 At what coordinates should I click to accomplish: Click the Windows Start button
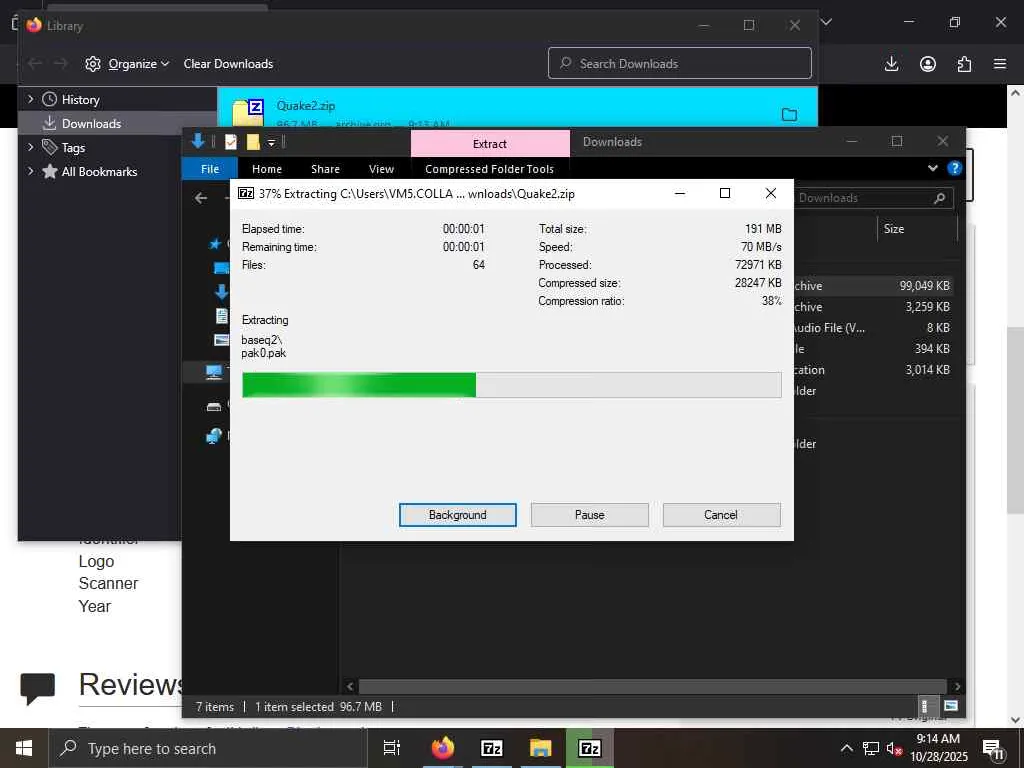pos(24,748)
